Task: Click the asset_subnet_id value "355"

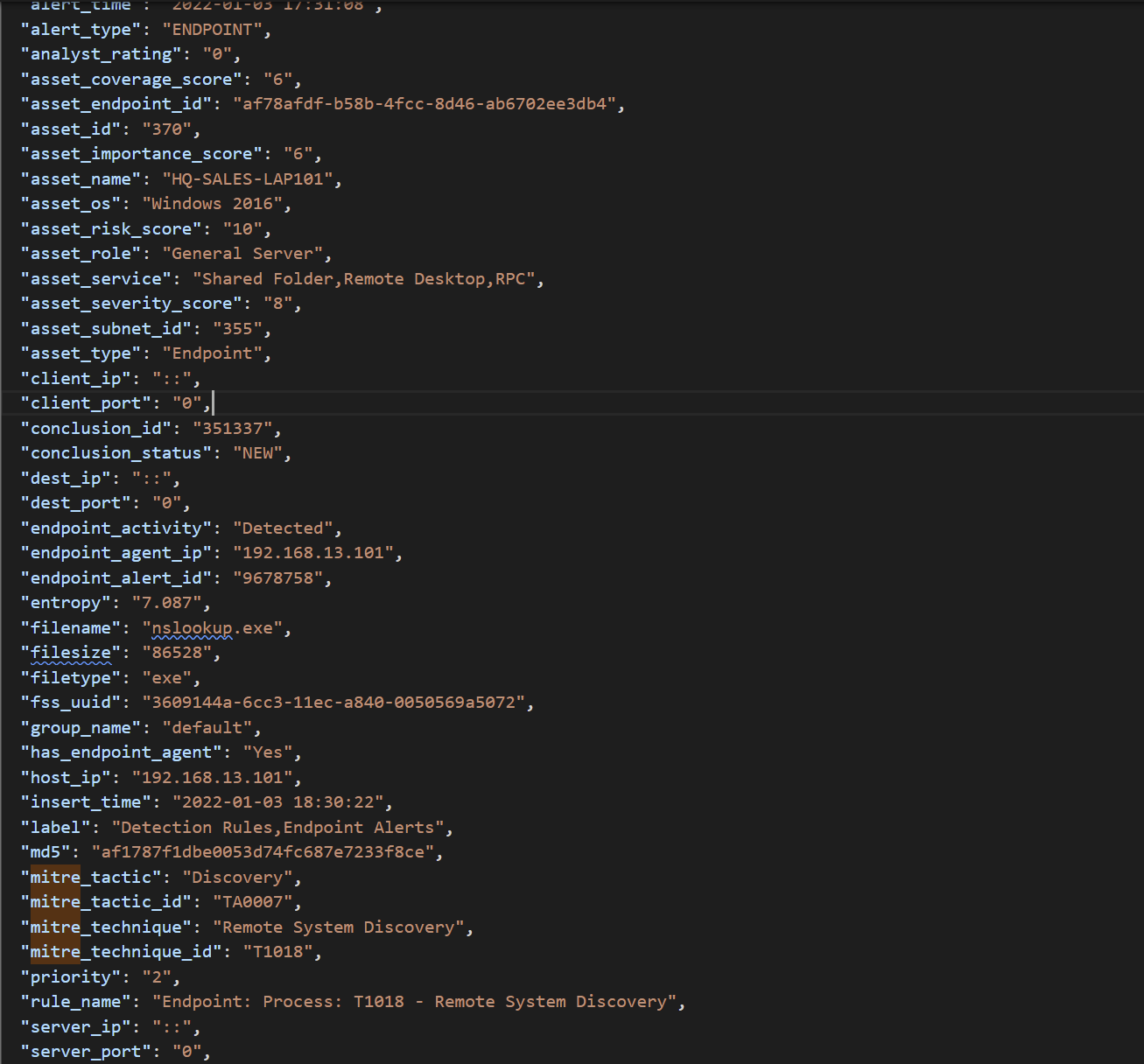Action: [x=237, y=329]
